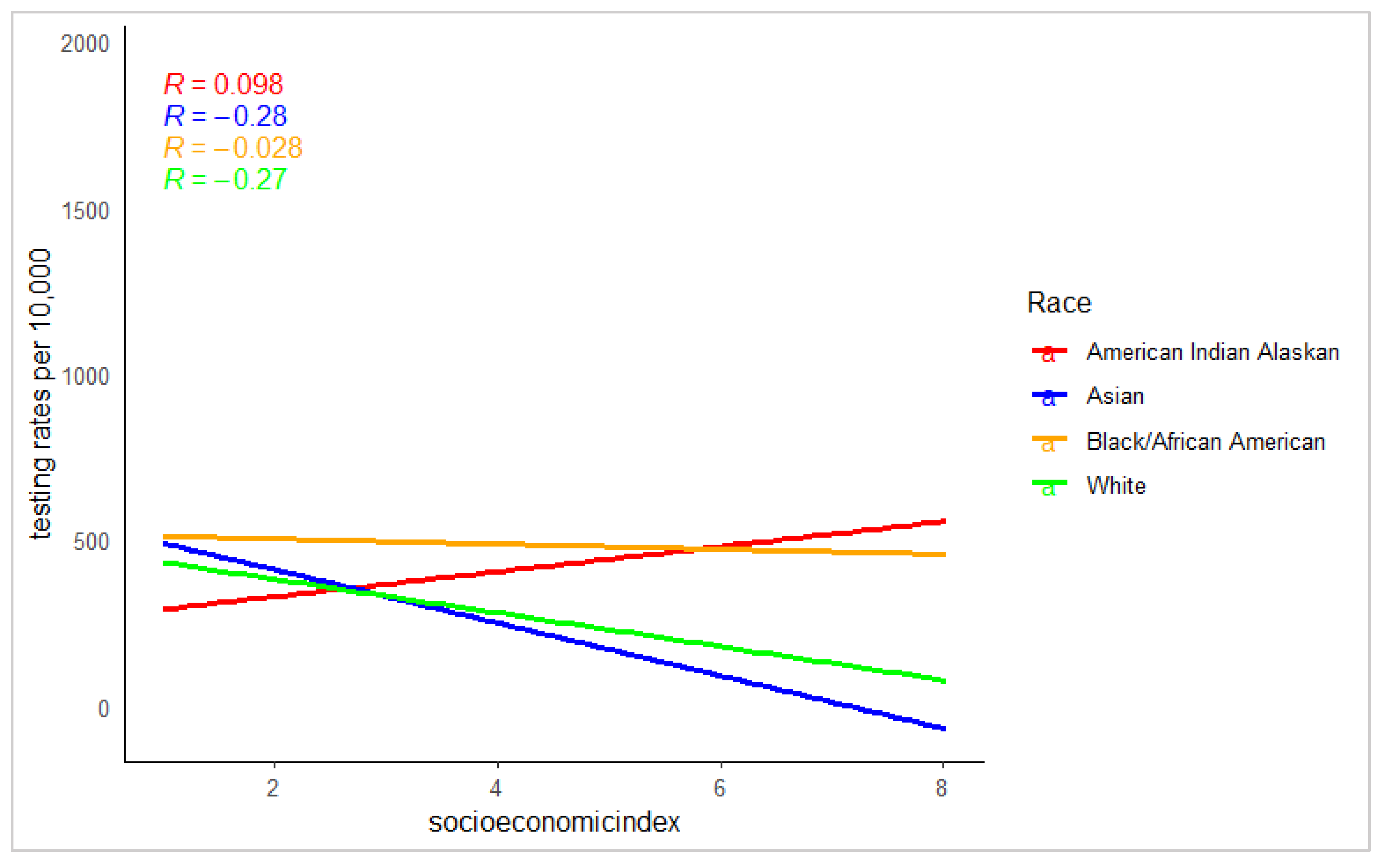Click the orange Black/African American legend key
The height and width of the screenshot is (868, 1382).
tap(1049, 441)
